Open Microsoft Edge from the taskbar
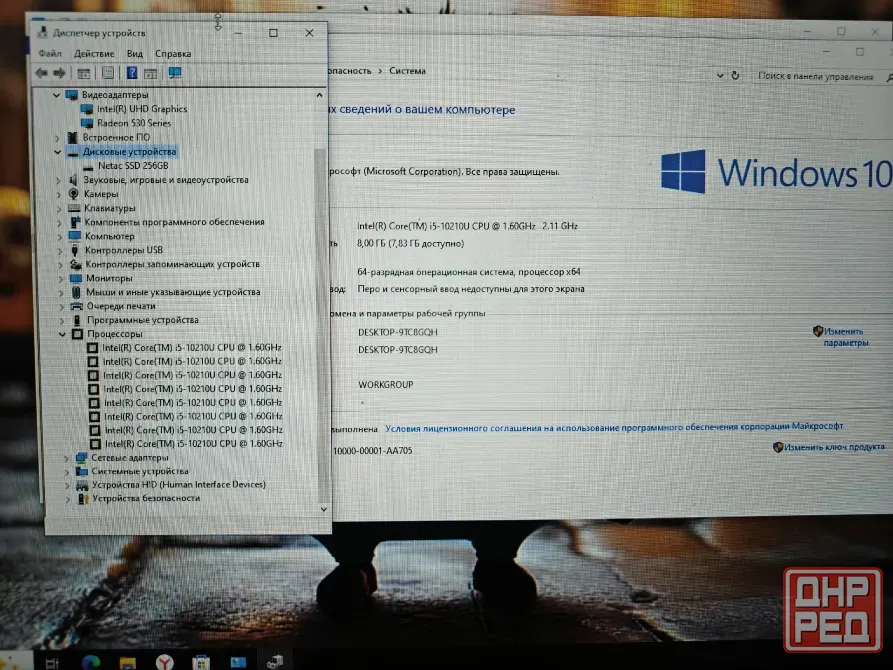 (x=91, y=662)
